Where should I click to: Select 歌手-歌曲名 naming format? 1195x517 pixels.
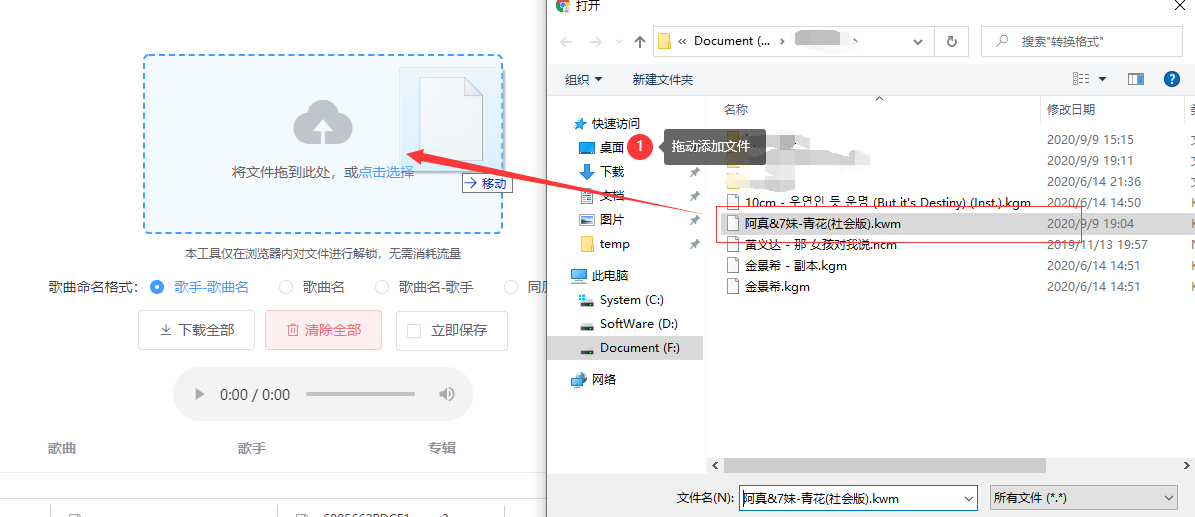[157, 287]
